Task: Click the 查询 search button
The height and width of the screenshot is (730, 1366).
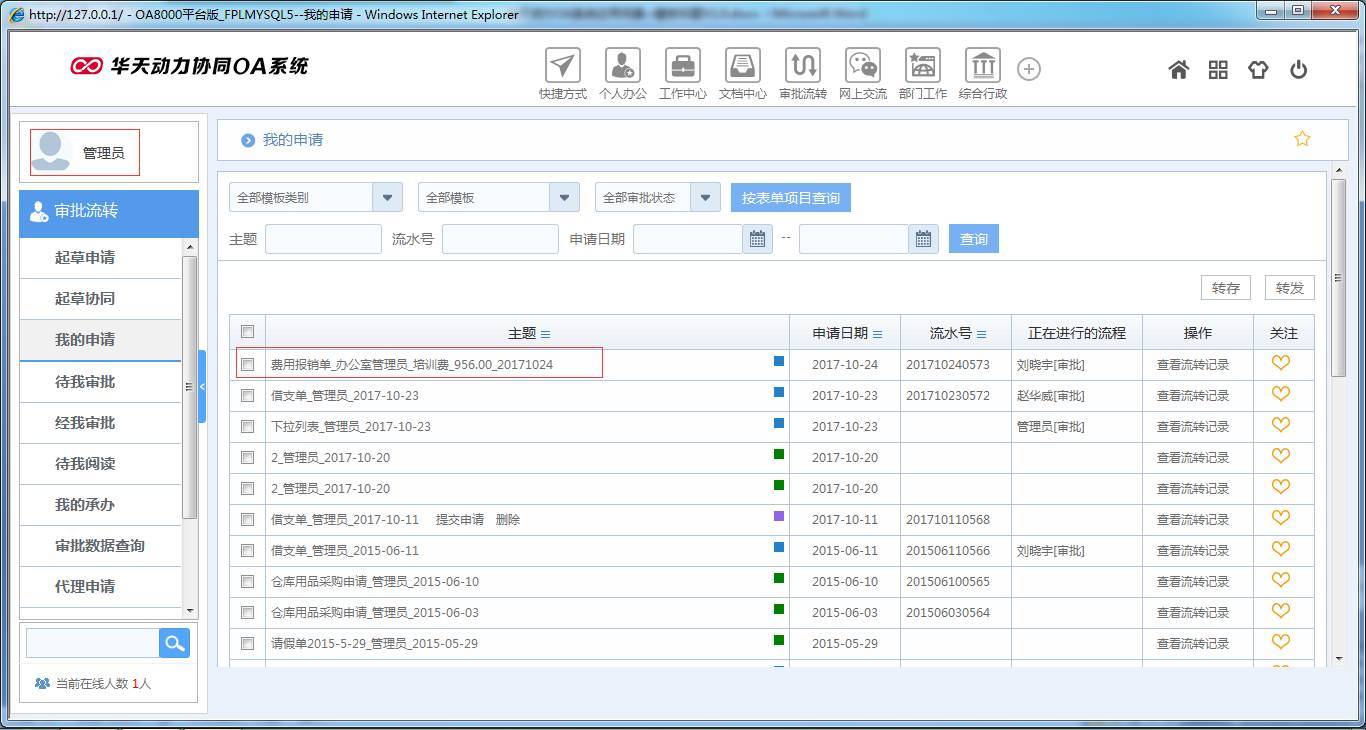Action: click(972, 238)
